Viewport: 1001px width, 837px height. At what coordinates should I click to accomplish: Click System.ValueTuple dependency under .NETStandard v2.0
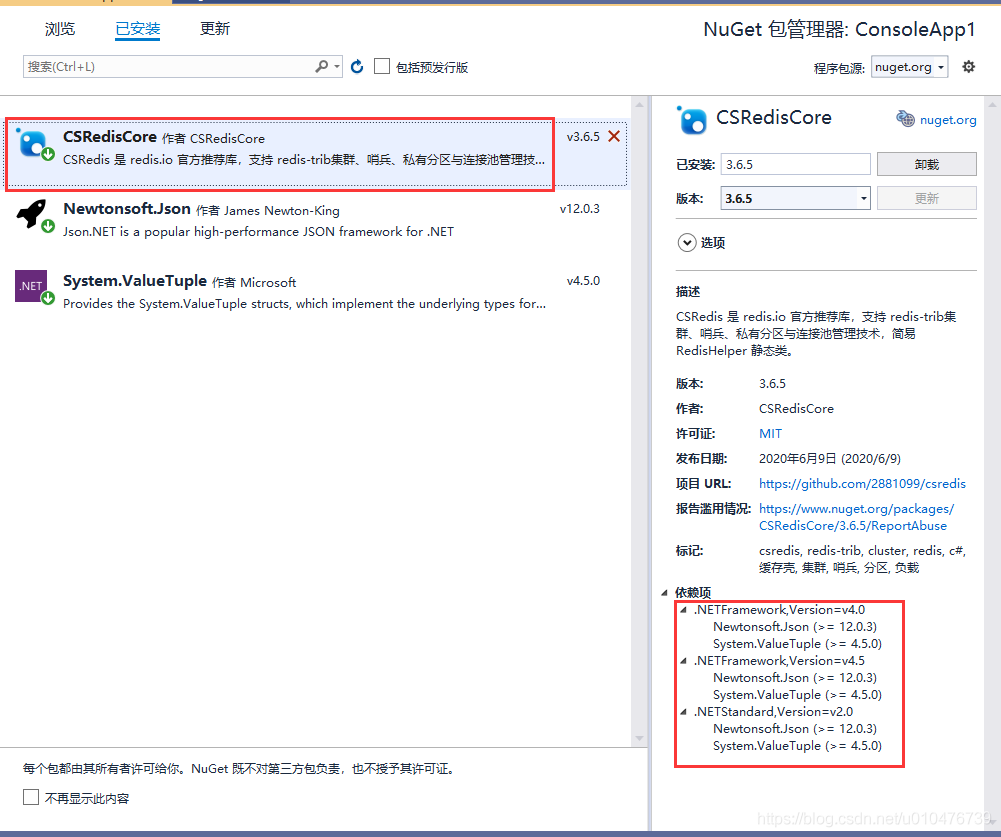click(x=797, y=746)
